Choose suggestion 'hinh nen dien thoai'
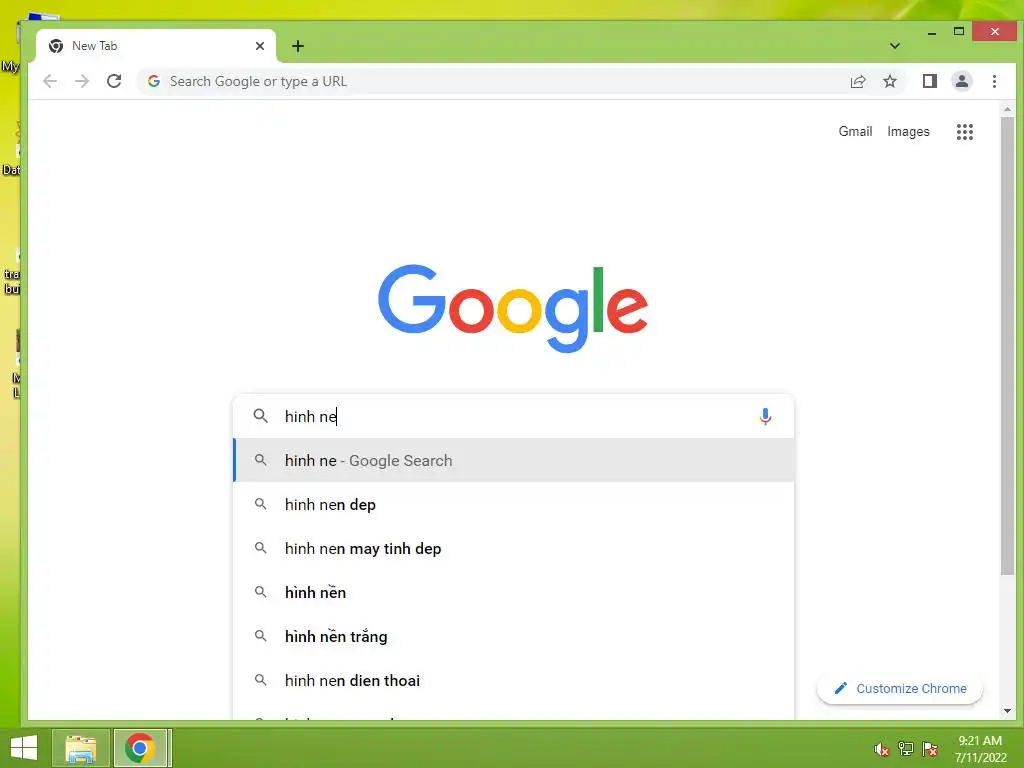Viewport: 1024px width, 768px height. tap(513, 680)
